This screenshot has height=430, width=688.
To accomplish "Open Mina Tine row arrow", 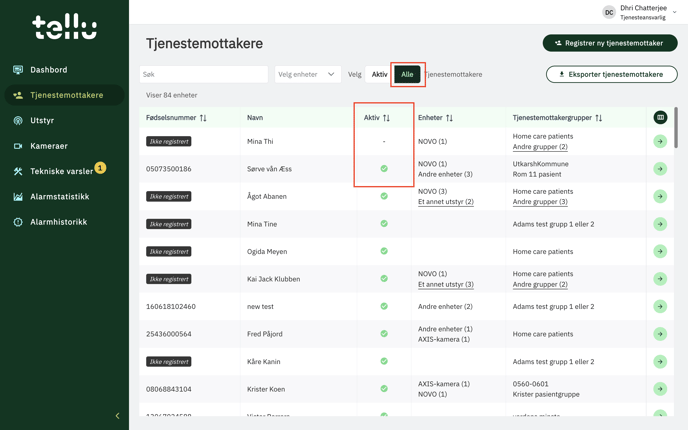I will (x=660, y=224).
